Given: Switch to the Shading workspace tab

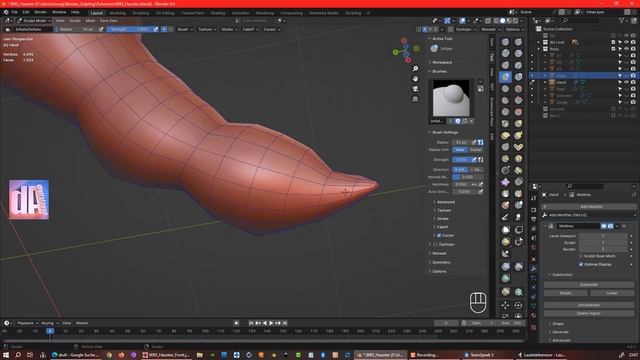Looking at the screenshot, I should (x=218, y=13).
